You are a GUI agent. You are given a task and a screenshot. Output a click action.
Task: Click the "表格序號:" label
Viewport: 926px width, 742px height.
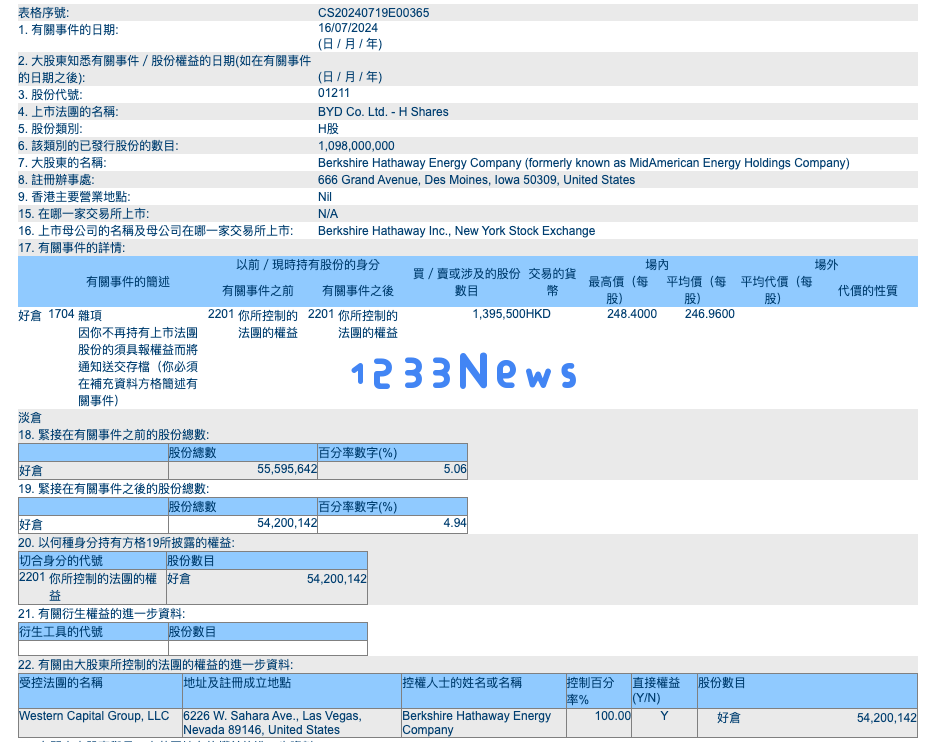(43, 12)
